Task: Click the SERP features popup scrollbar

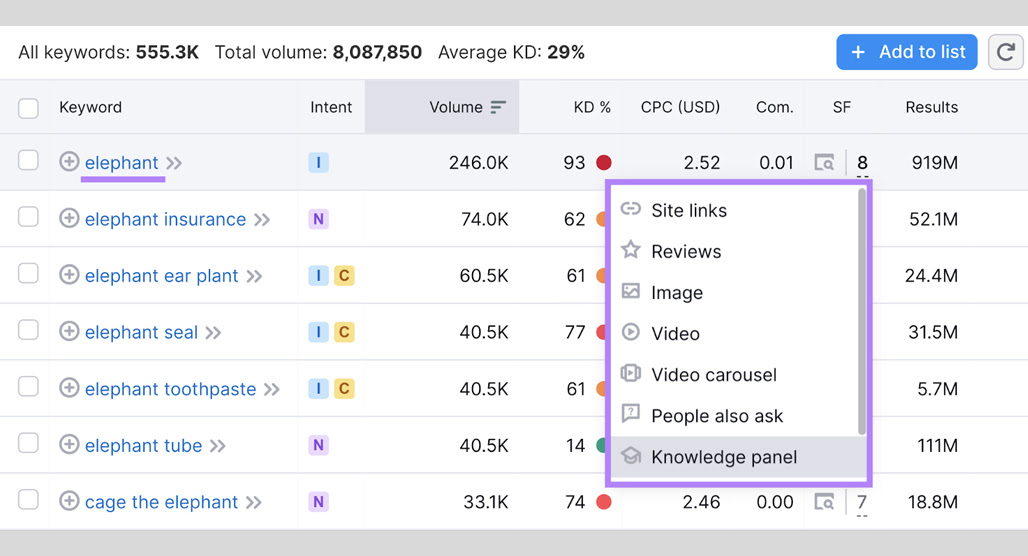Action: point(861,311)
